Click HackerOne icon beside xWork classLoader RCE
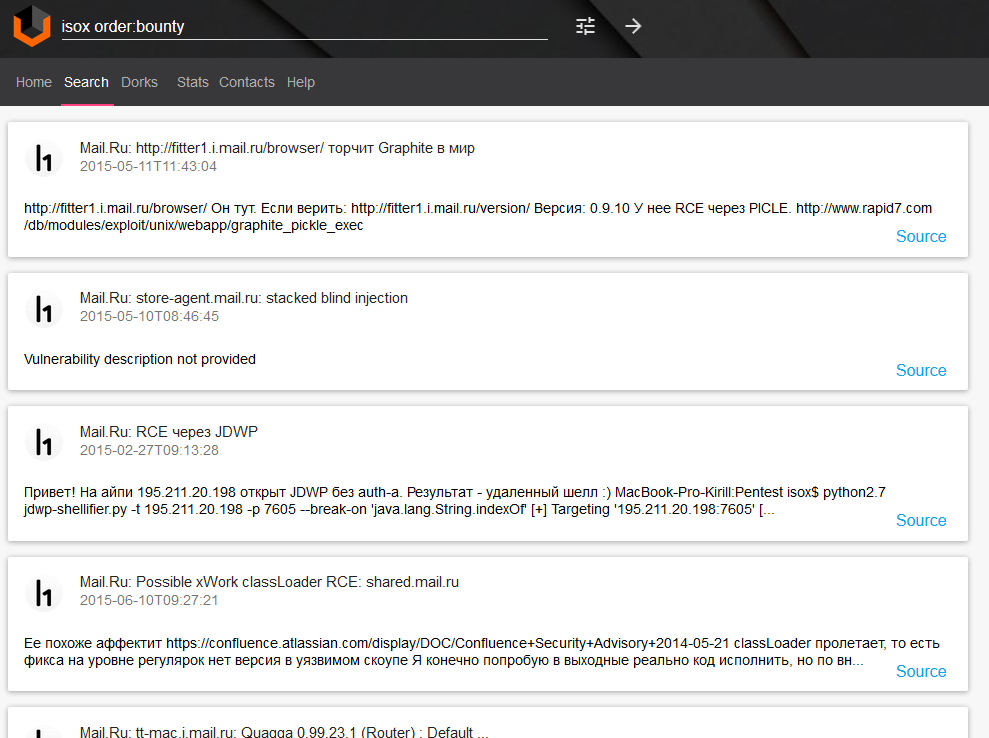 (44, 593)
